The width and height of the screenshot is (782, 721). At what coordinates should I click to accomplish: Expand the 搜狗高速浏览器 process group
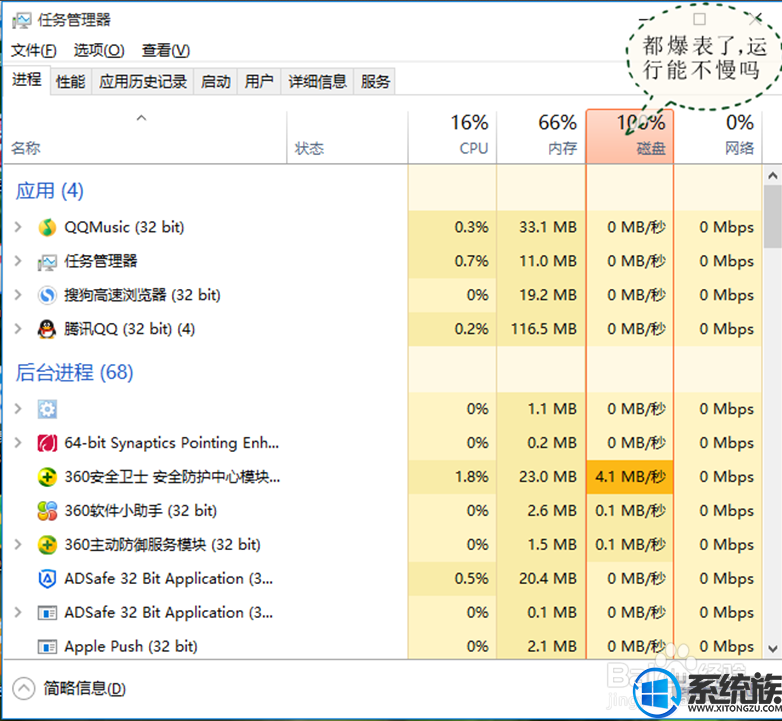[18, 295]
